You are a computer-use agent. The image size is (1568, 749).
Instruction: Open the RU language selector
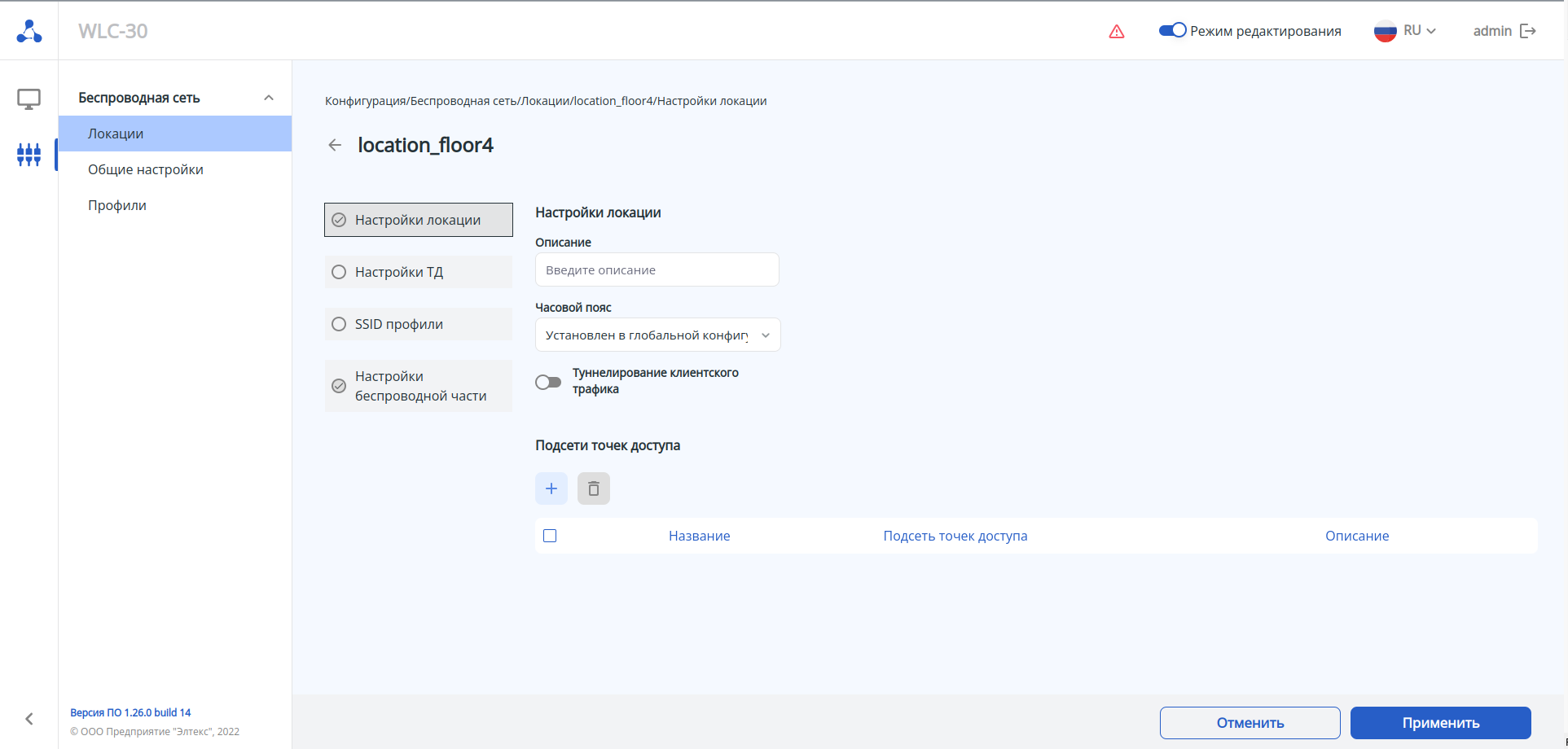1405,31
